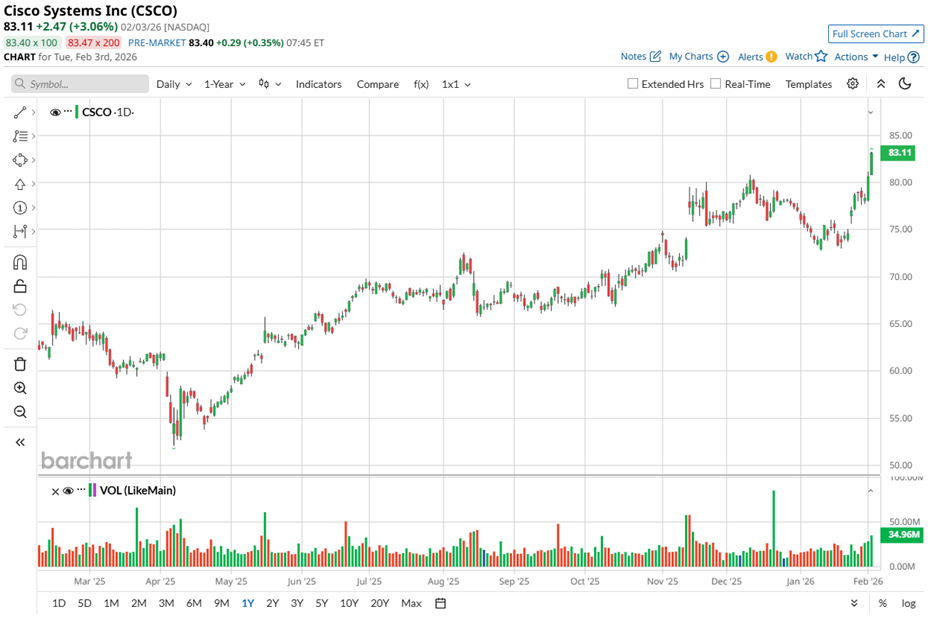Expand the Actions dropdown menu
This screenshot has height=621, width=937.
click(x=856, y=57)
